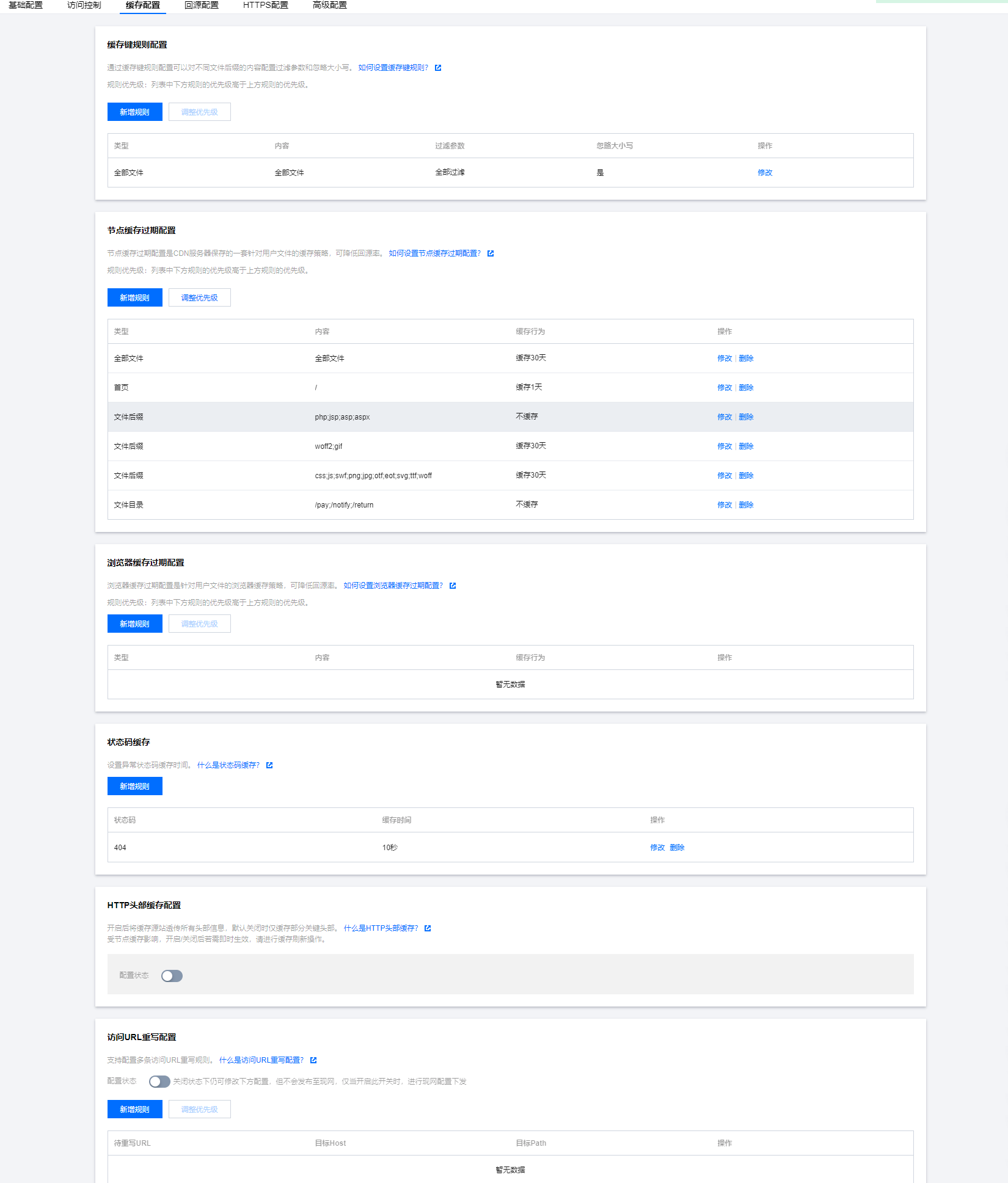1008x1183 pixels.
Task: Select the 404 status code cell
Action: pyautogui.click(x=120, y=848)
